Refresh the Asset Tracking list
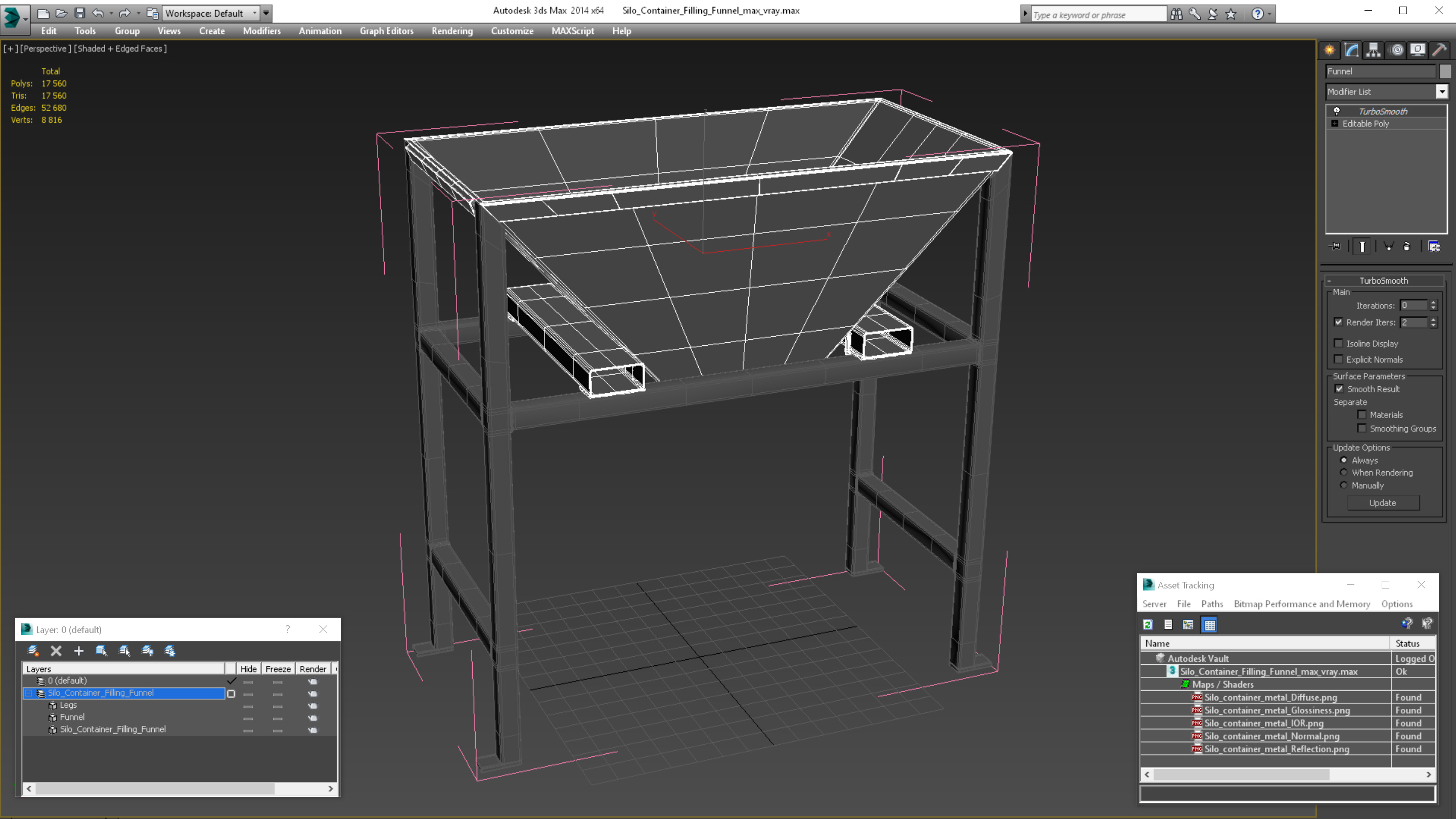 click(x=1148, y=624)
